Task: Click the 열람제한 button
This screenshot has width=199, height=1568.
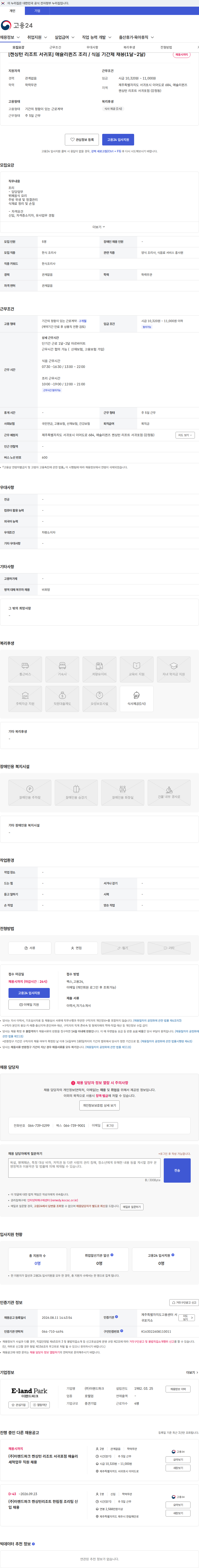Action: point(40,1405)
